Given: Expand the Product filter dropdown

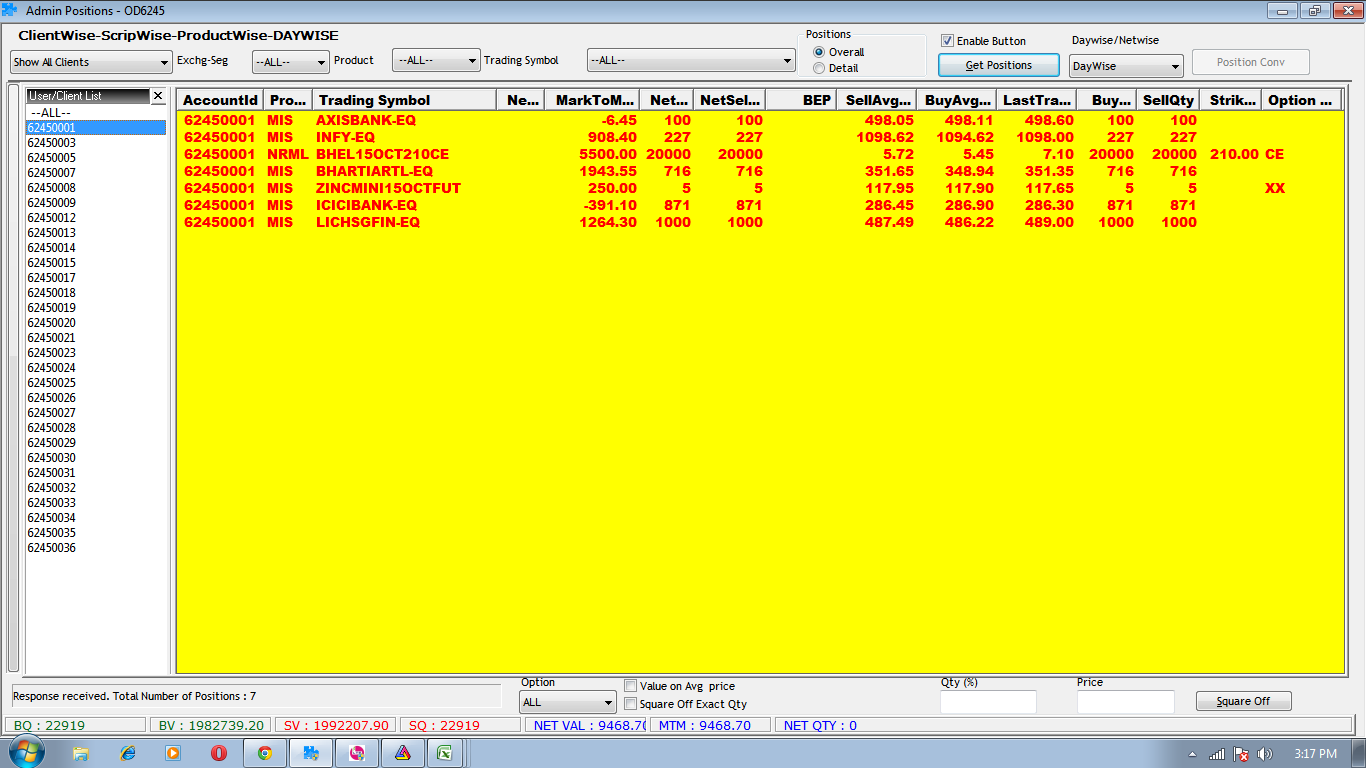Looking at the screenshot, I should [x=436, y=61].
